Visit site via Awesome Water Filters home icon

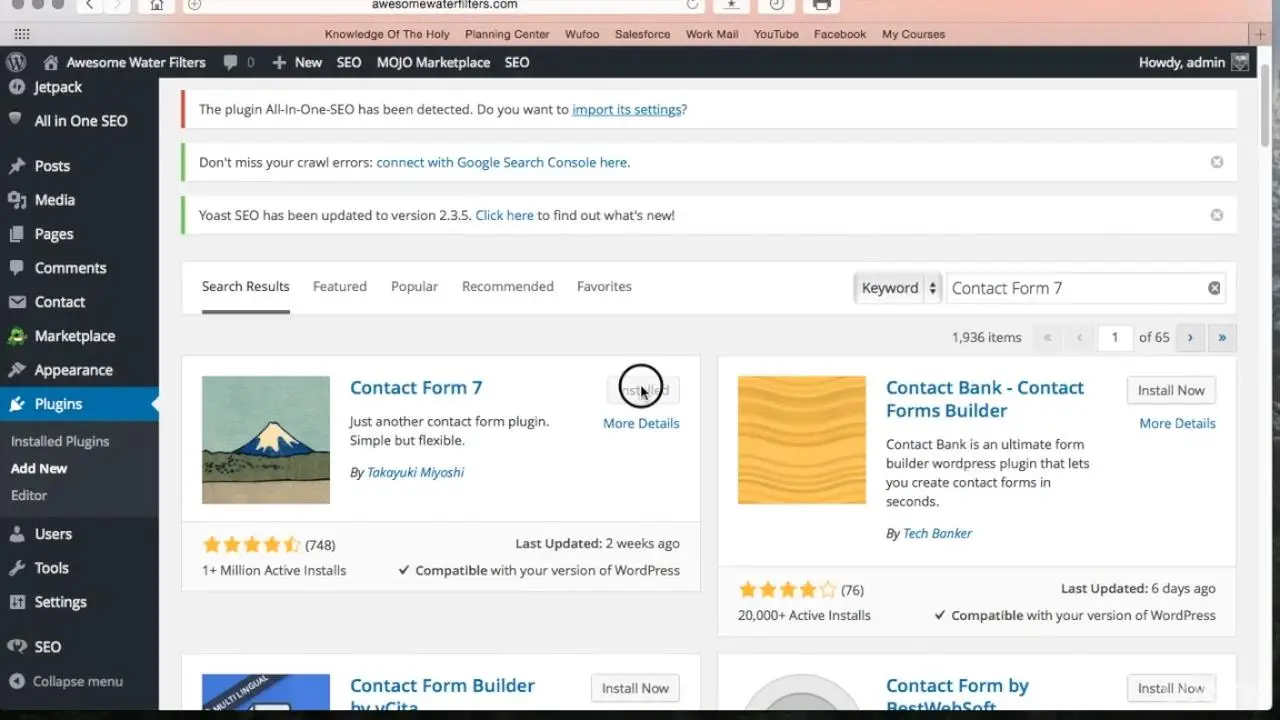tap(124, 62)
